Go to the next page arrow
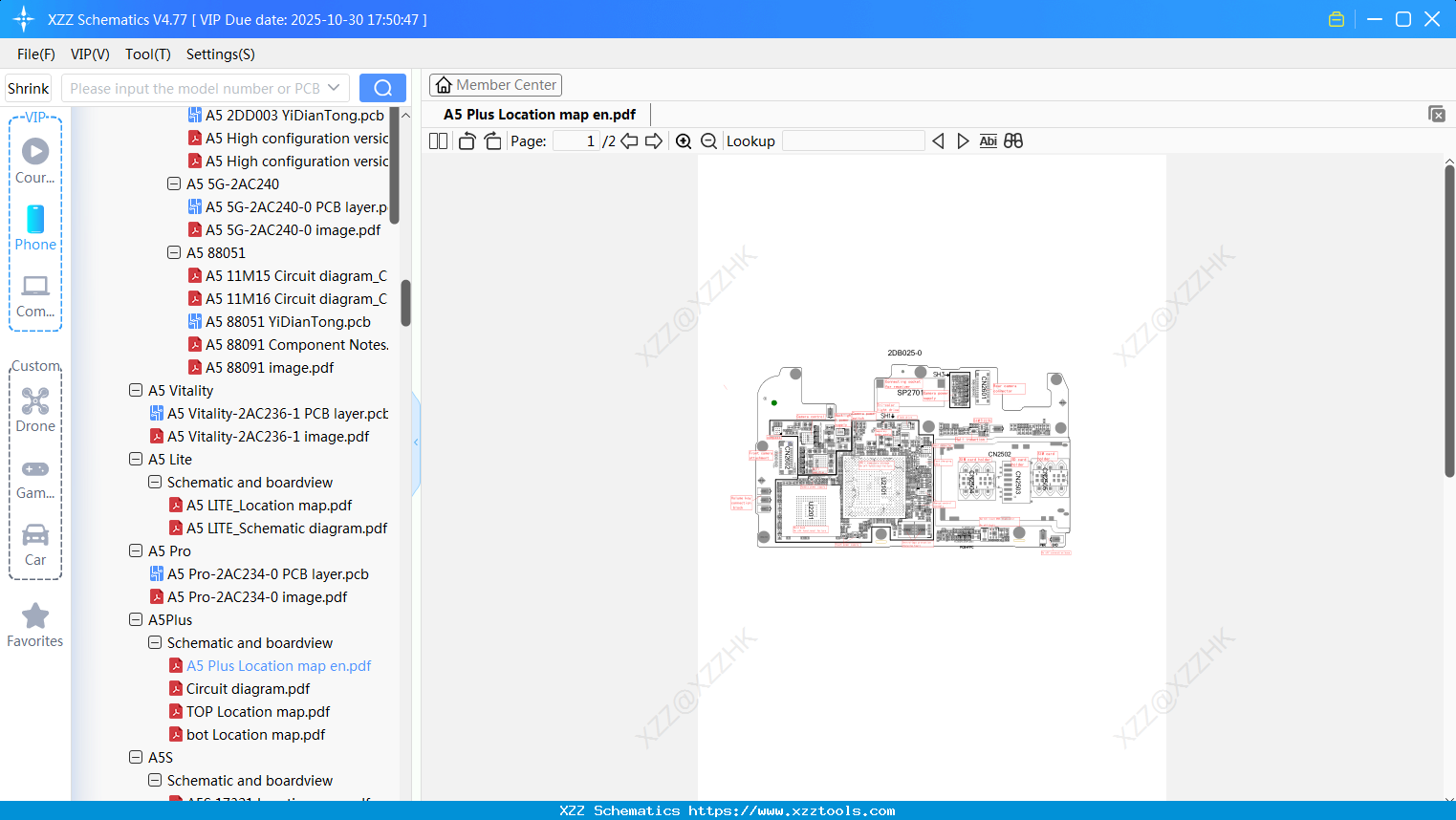This screenshot has width=1456, height=820. pos(654,141)
